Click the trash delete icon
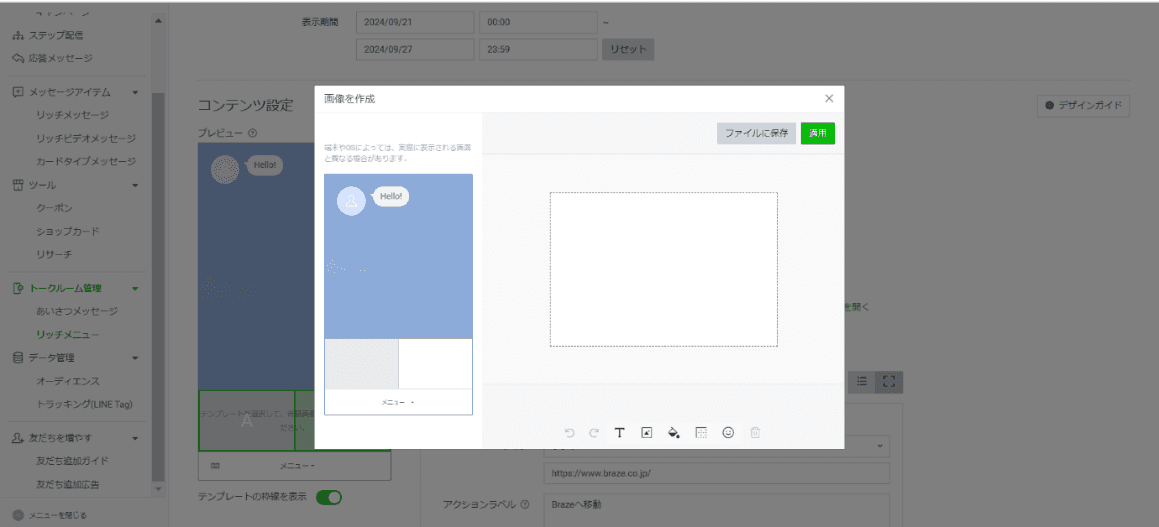The image size is (1159, 527). (755, 433)
